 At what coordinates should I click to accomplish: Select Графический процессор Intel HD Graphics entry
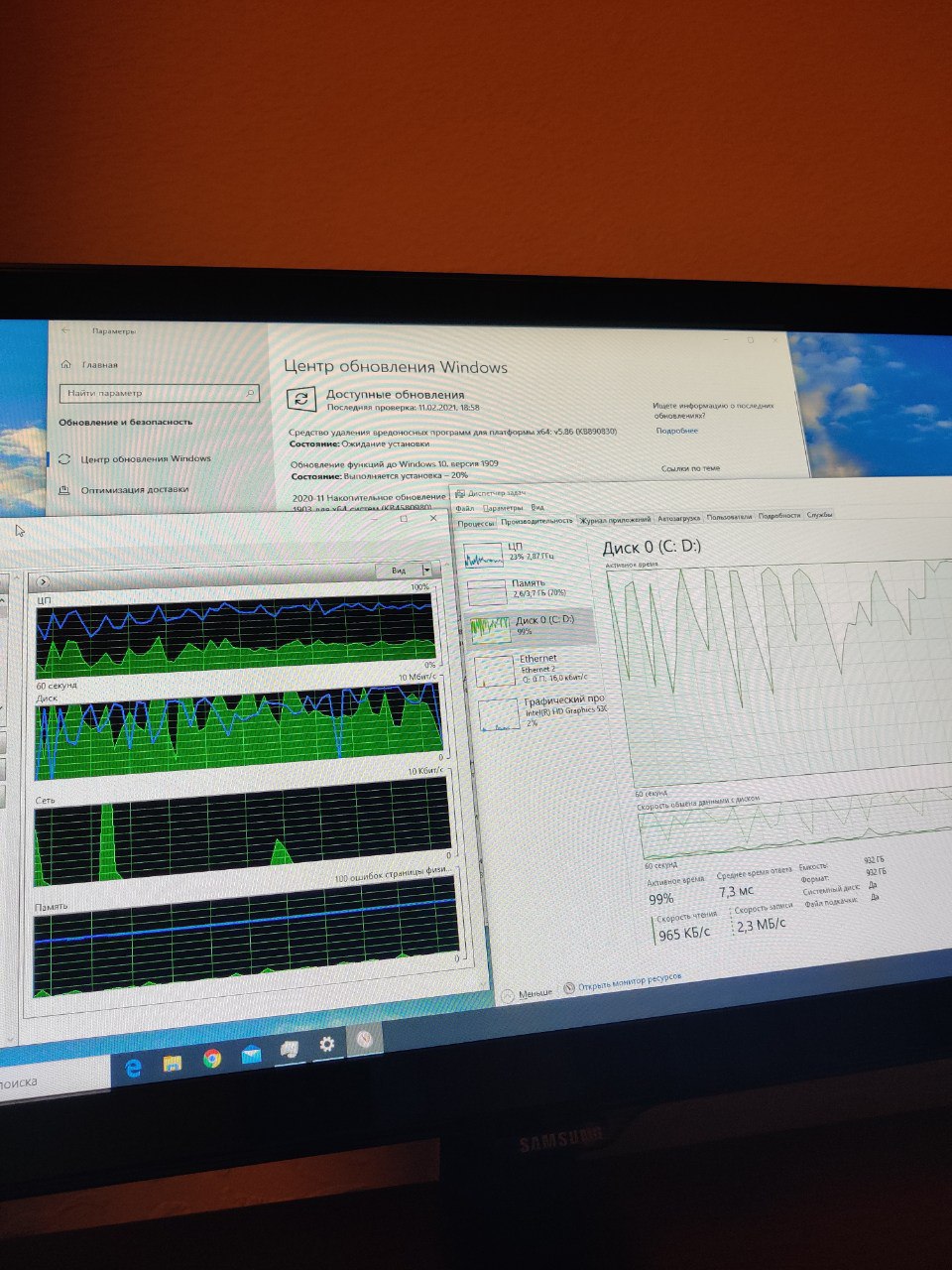542,714
